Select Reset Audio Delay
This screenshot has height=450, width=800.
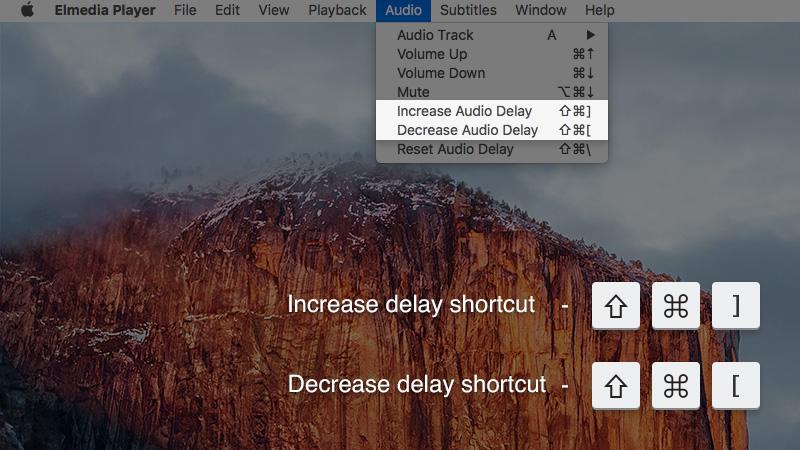click(492, 149)
